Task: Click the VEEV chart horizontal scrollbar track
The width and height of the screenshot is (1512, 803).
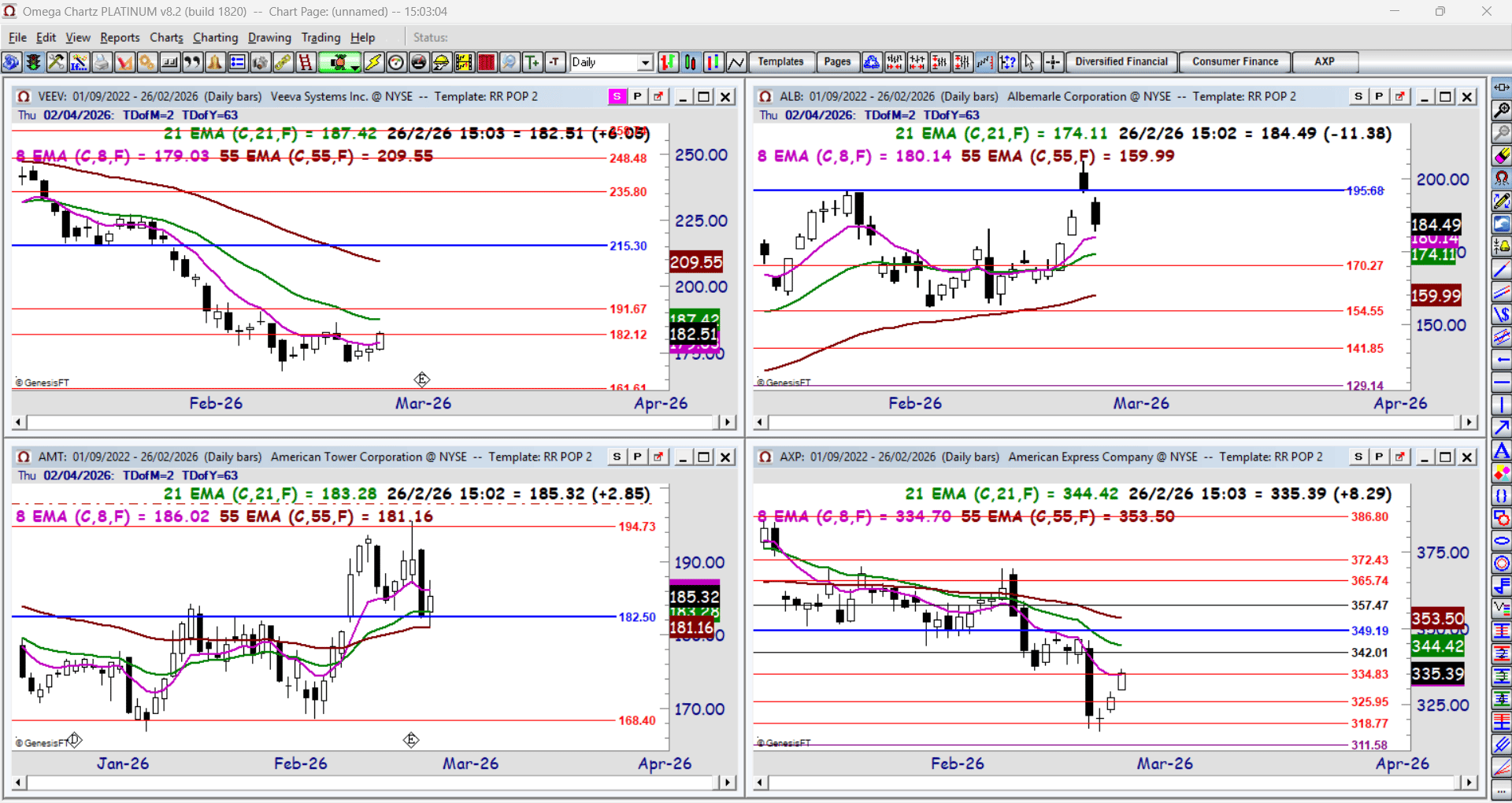Action: click(373, 422)
